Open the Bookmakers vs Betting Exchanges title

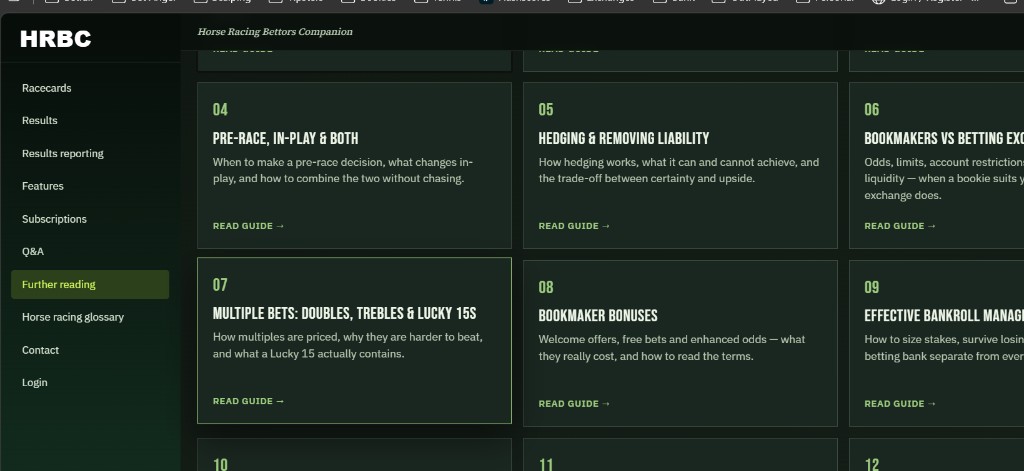(x=944, y=138)
